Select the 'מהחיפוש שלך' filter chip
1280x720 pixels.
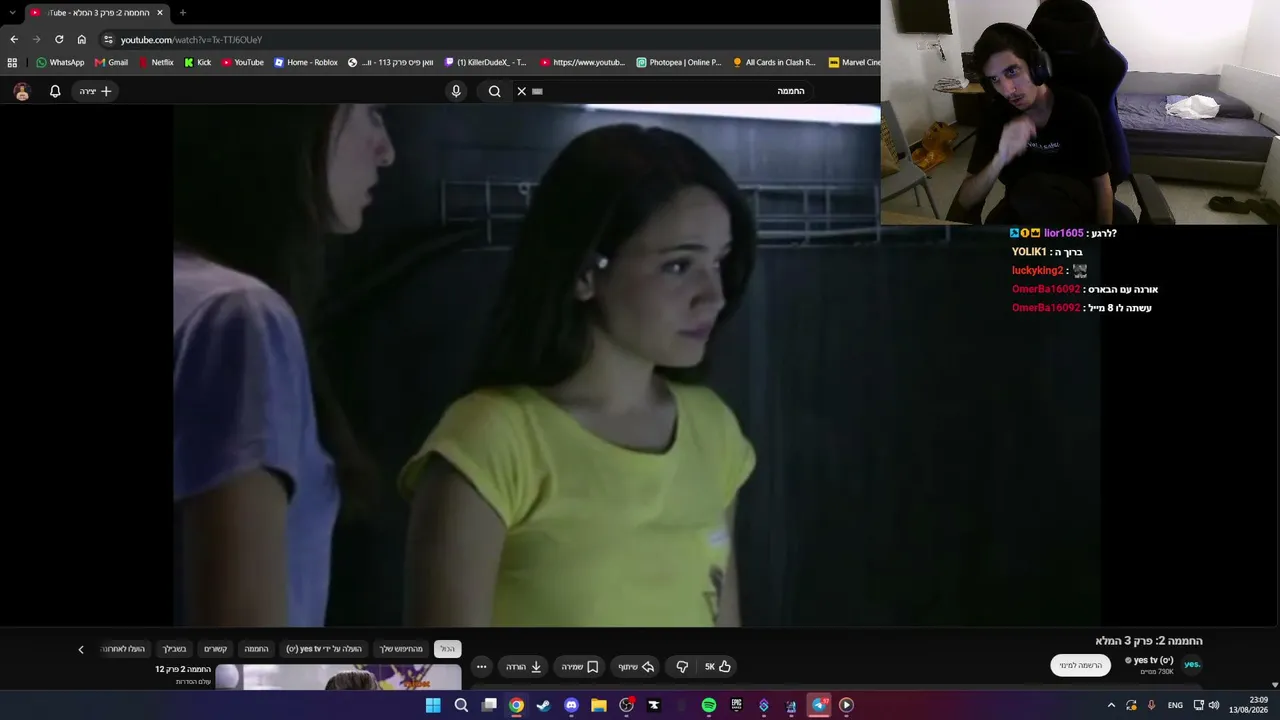(x=401, y=649)
